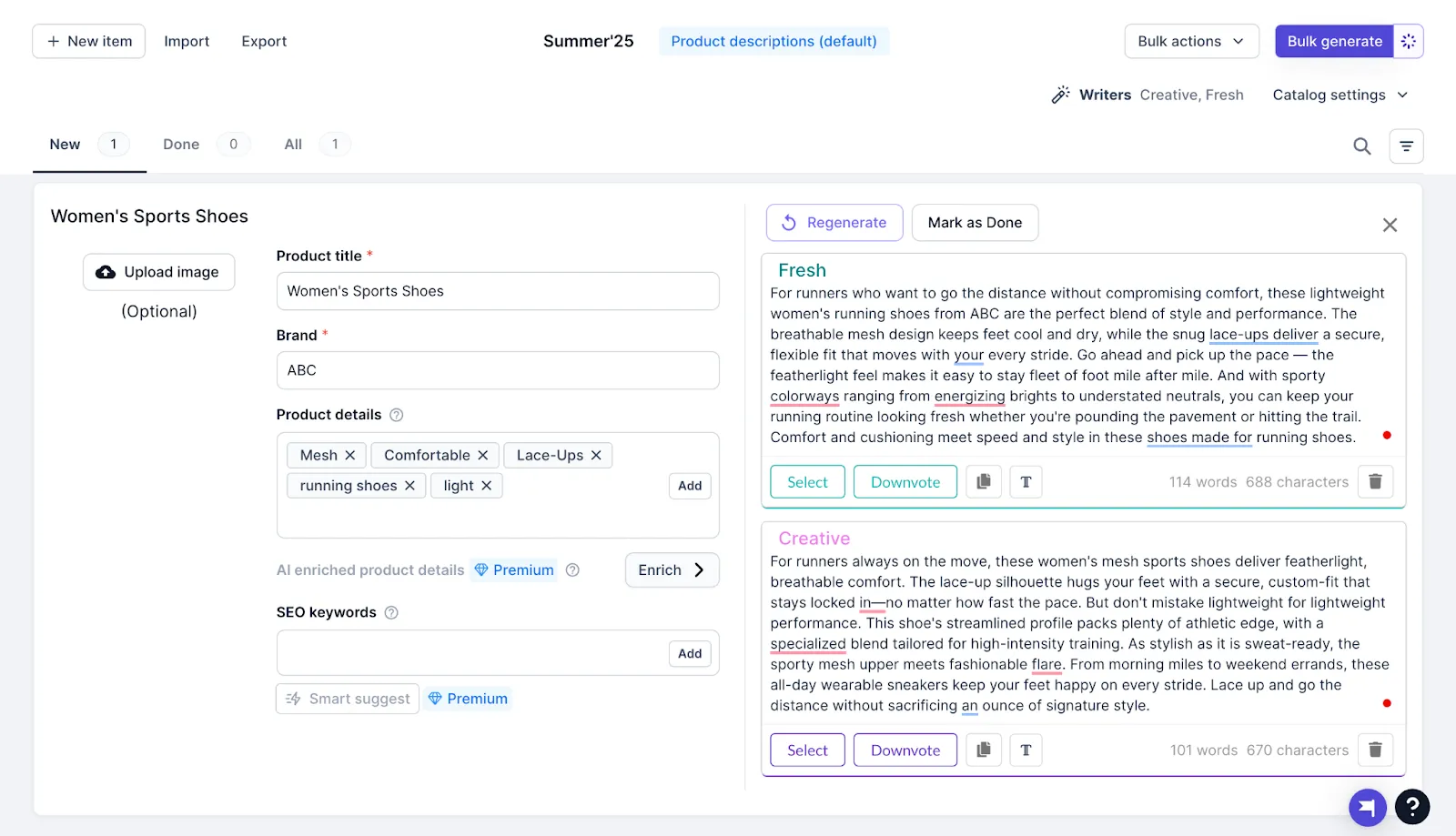Close the generated descriptions panel
1456x836 pixels.
pos(1390,225)
